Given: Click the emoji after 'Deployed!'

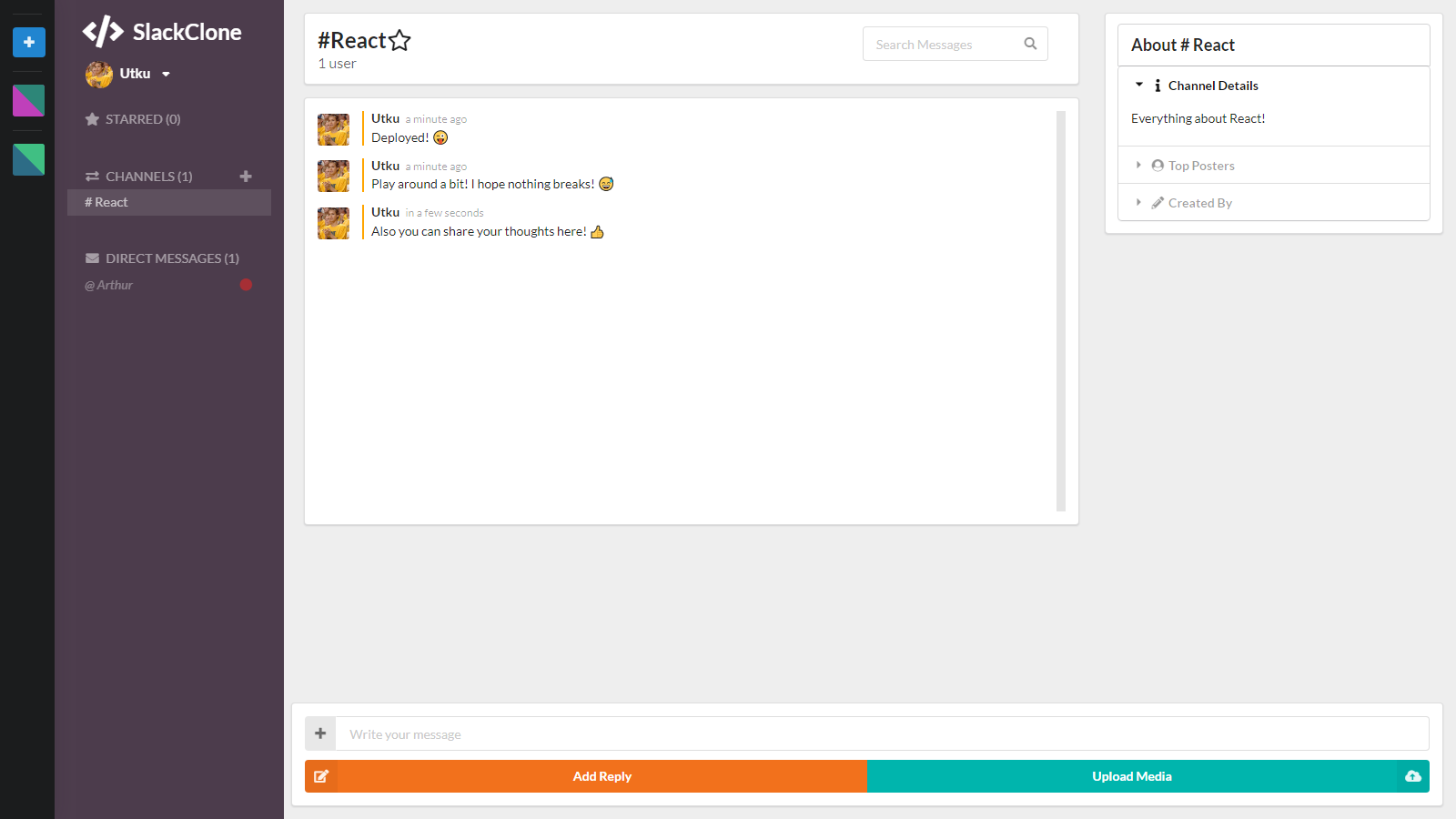Looking at the screenshot, I should (x=440, y=137).
